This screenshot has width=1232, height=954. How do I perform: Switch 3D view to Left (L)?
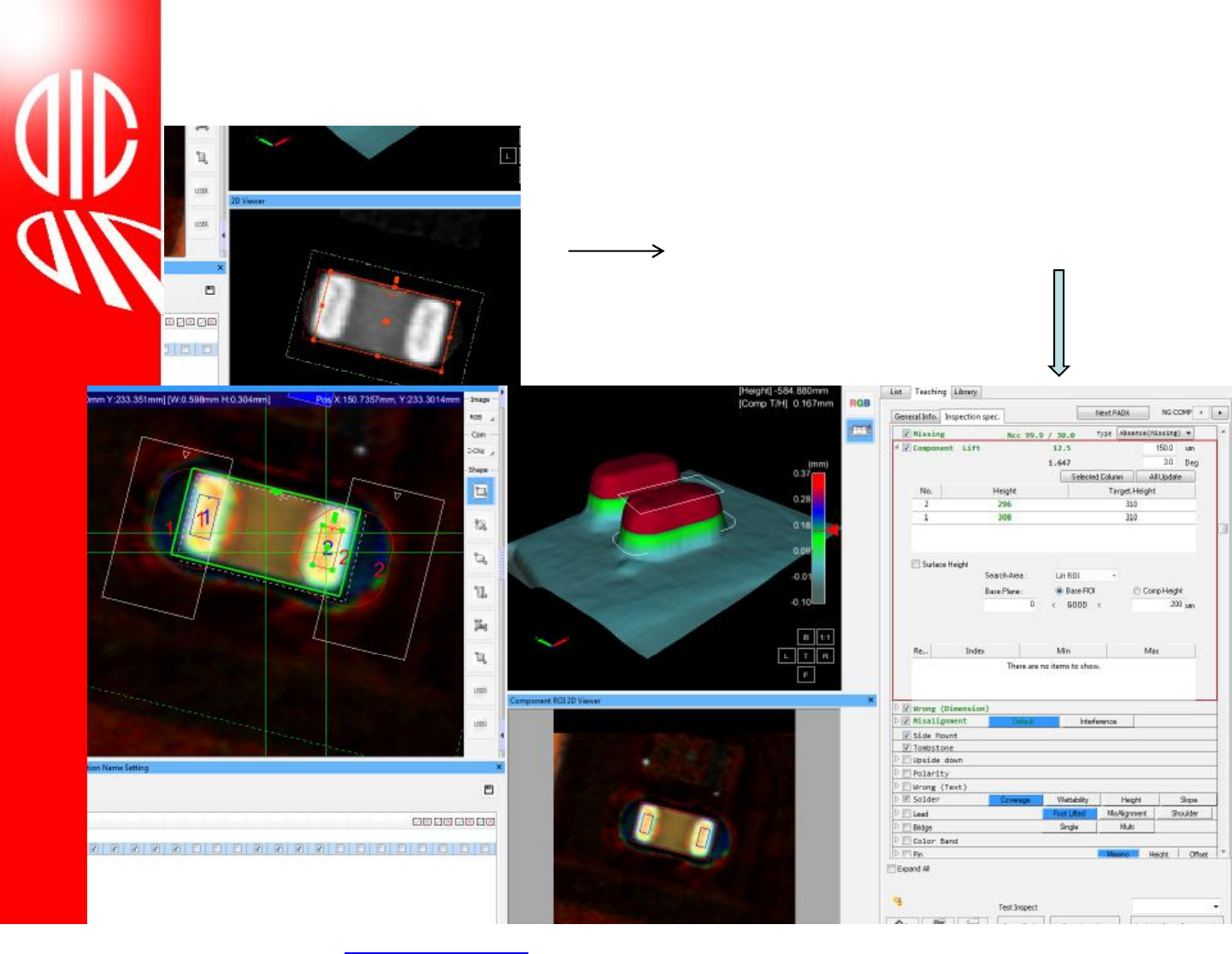pos(787,656)
